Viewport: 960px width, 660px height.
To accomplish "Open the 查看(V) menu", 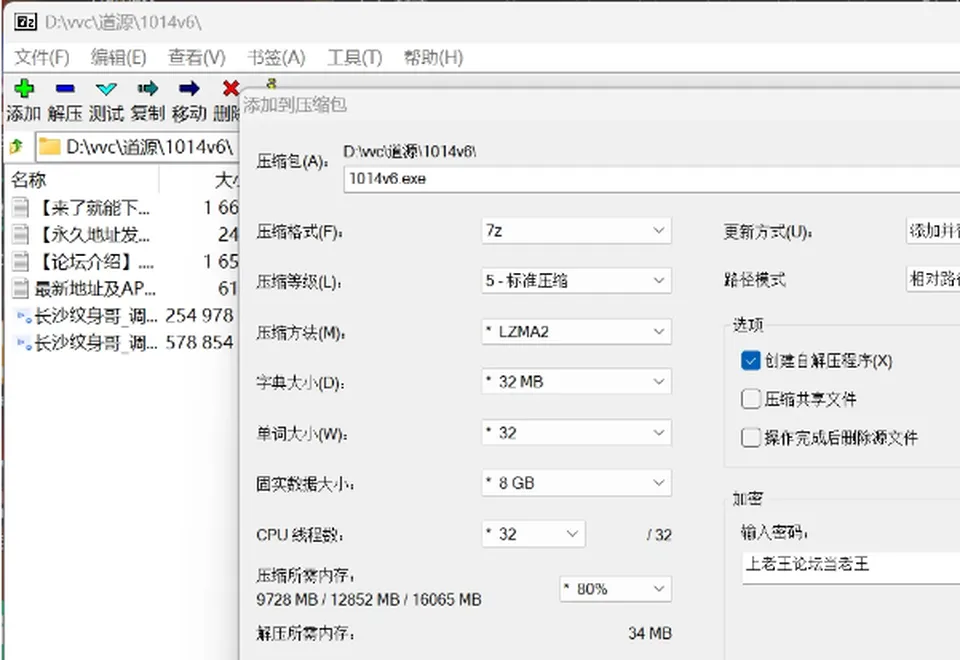I will coord(197,58).
